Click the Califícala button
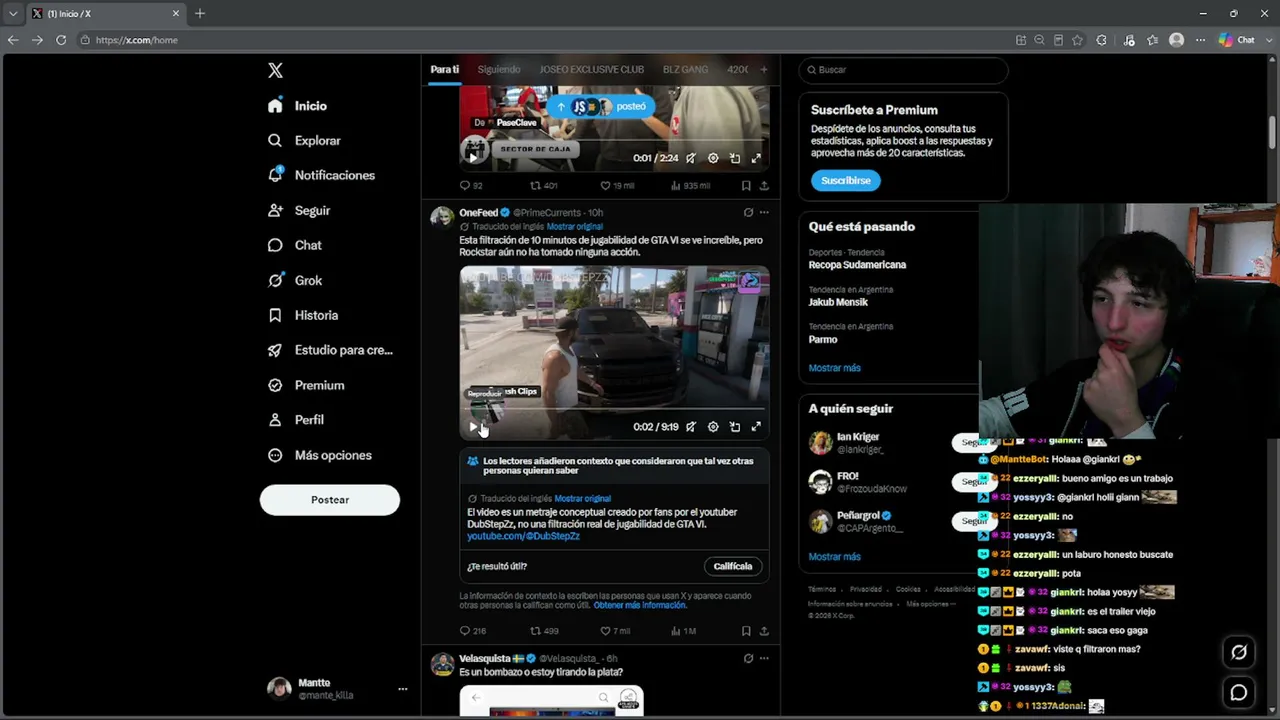 point(733,567)
